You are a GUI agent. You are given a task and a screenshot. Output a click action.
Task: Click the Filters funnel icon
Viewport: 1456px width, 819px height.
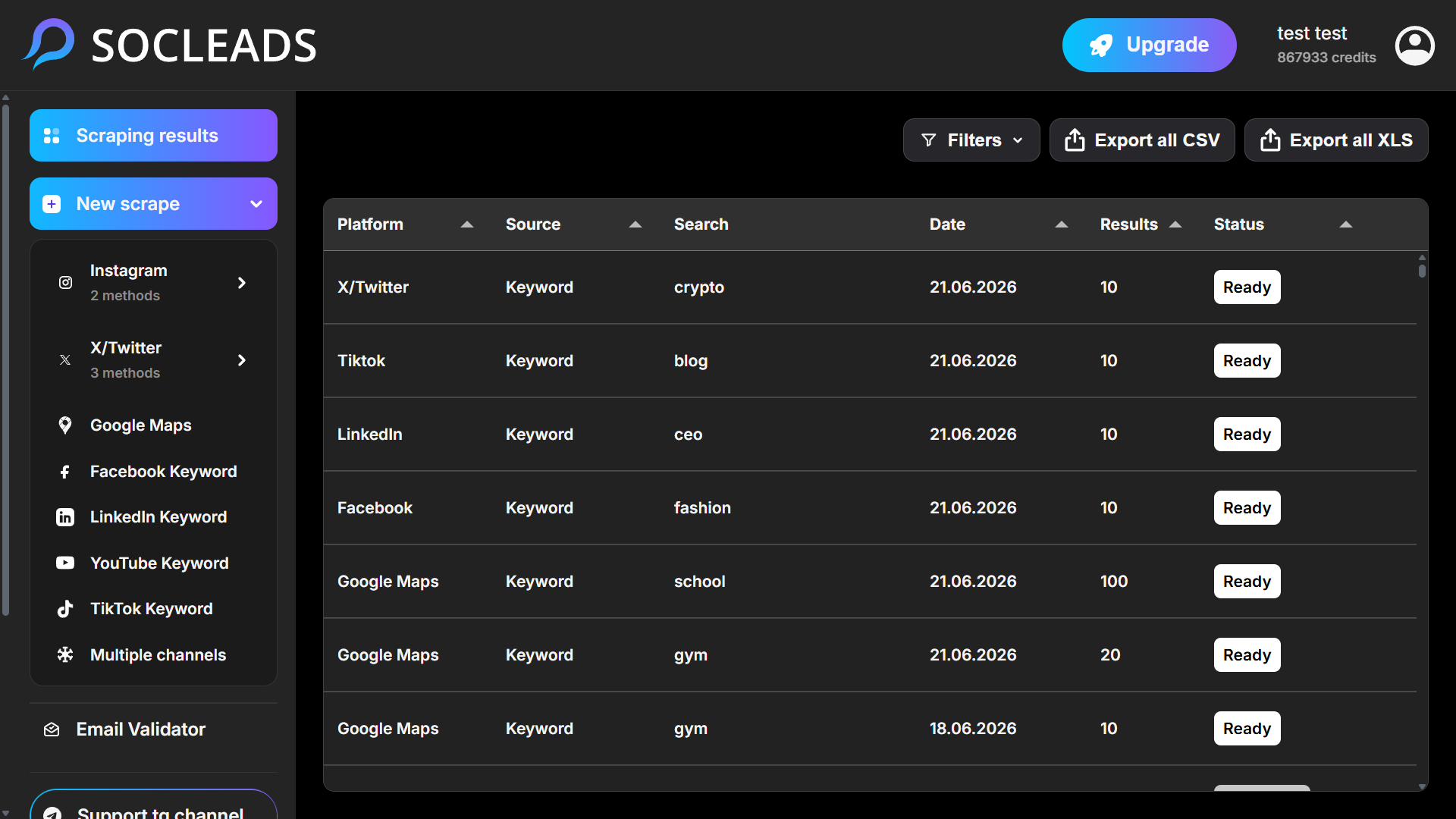(928, 140)
